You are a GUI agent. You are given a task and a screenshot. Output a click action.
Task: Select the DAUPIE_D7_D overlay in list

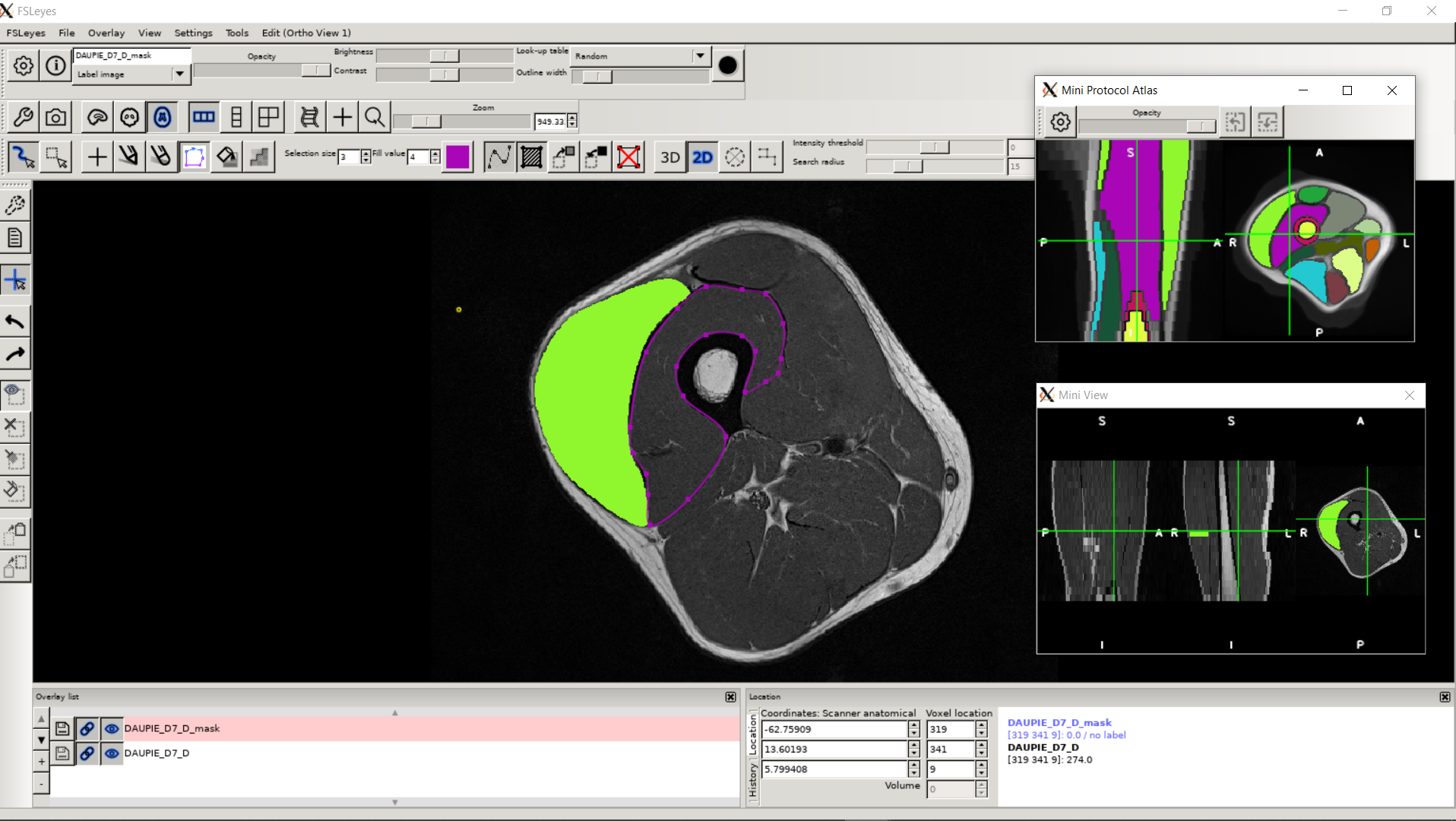pos(157,753)
